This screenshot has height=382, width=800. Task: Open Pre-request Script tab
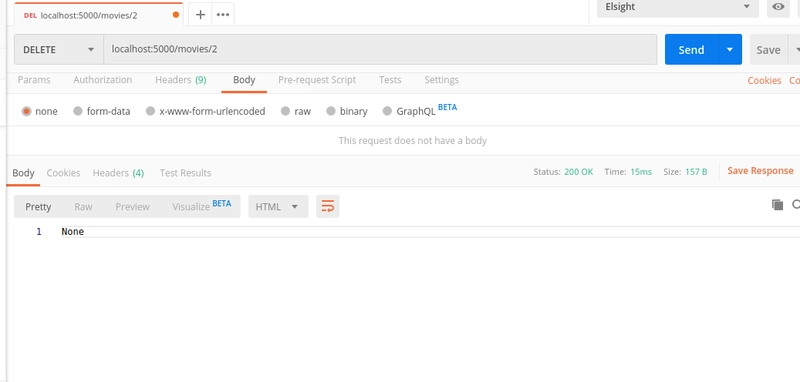317,80
